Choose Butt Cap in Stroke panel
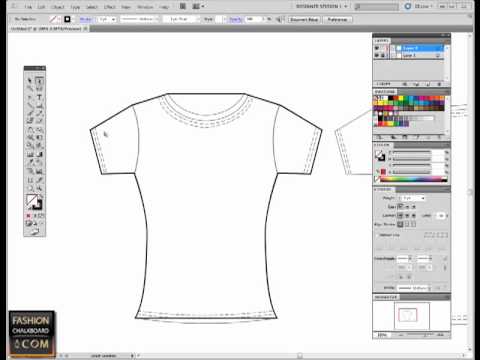Screen dimensions: 480x360 coord(401,207)
